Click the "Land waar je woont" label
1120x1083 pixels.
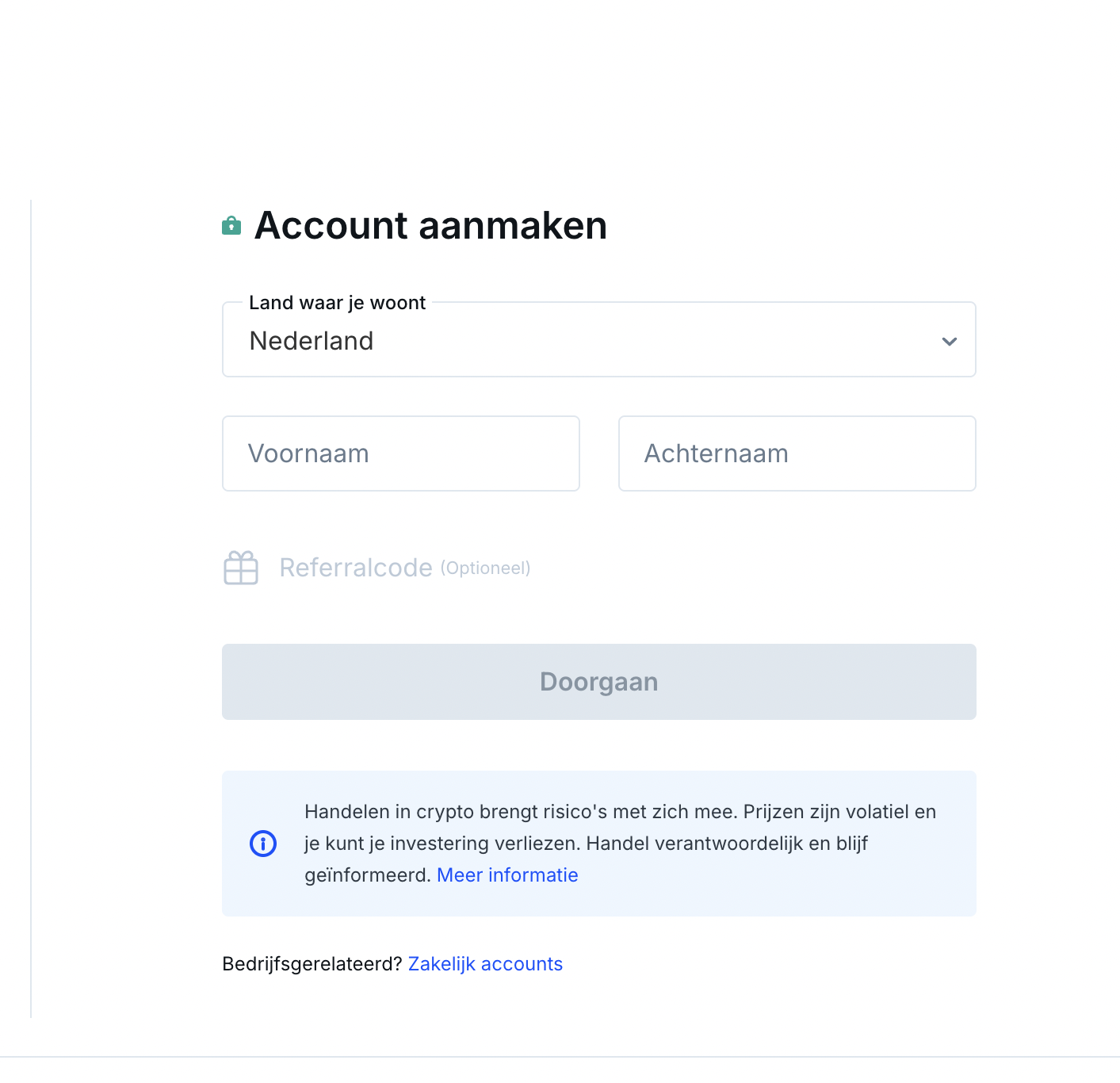click(x=337, y=303)
